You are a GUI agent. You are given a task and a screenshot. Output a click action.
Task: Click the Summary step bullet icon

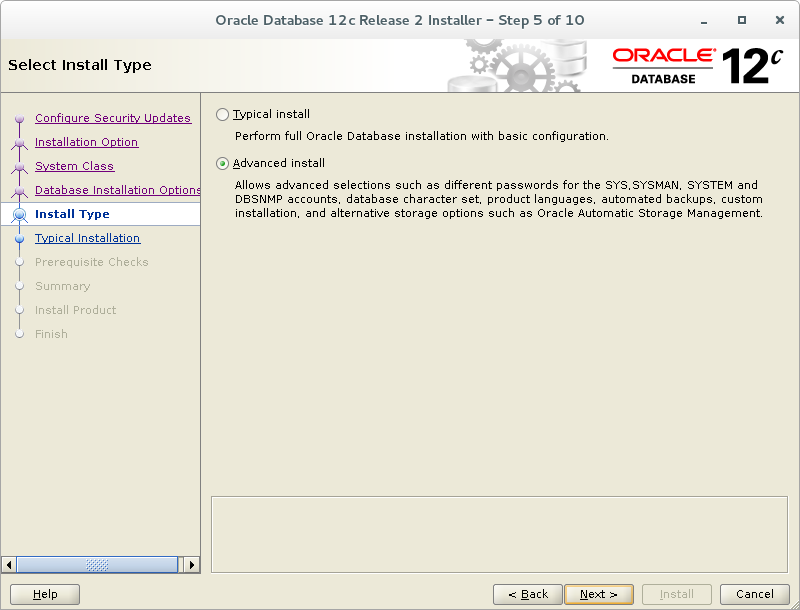(x=19, y=286)
